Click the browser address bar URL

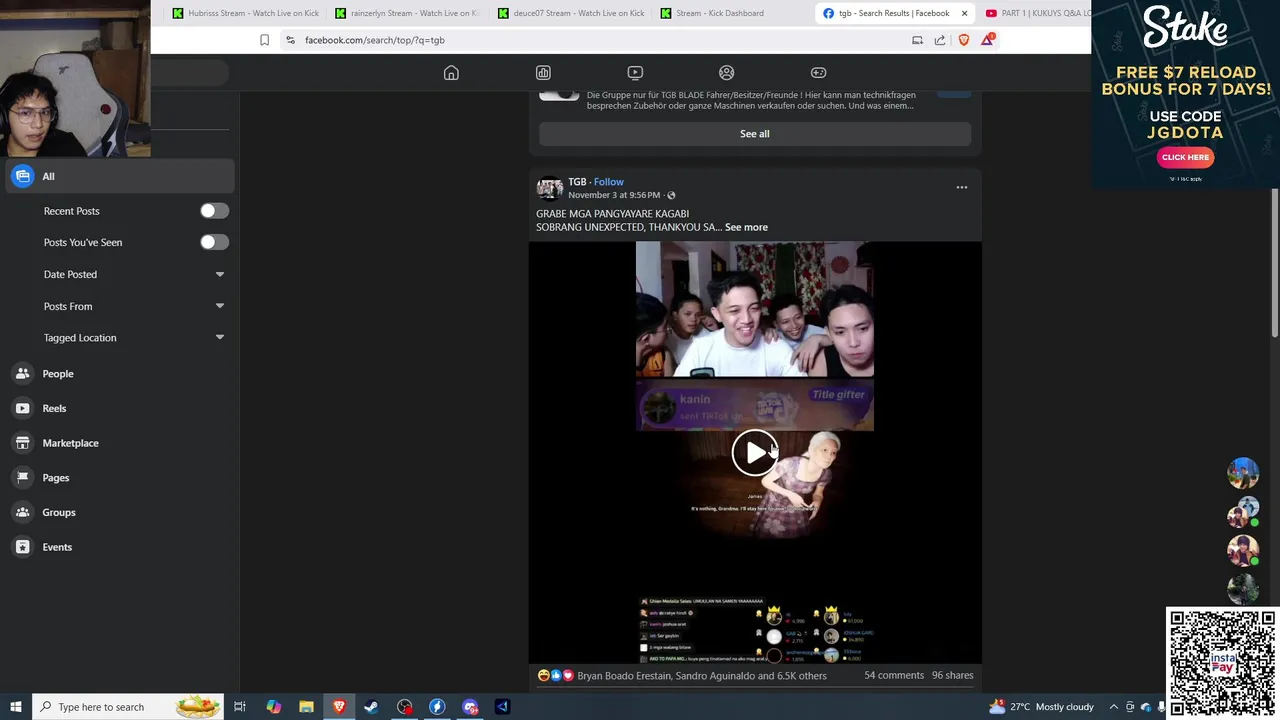375,40
